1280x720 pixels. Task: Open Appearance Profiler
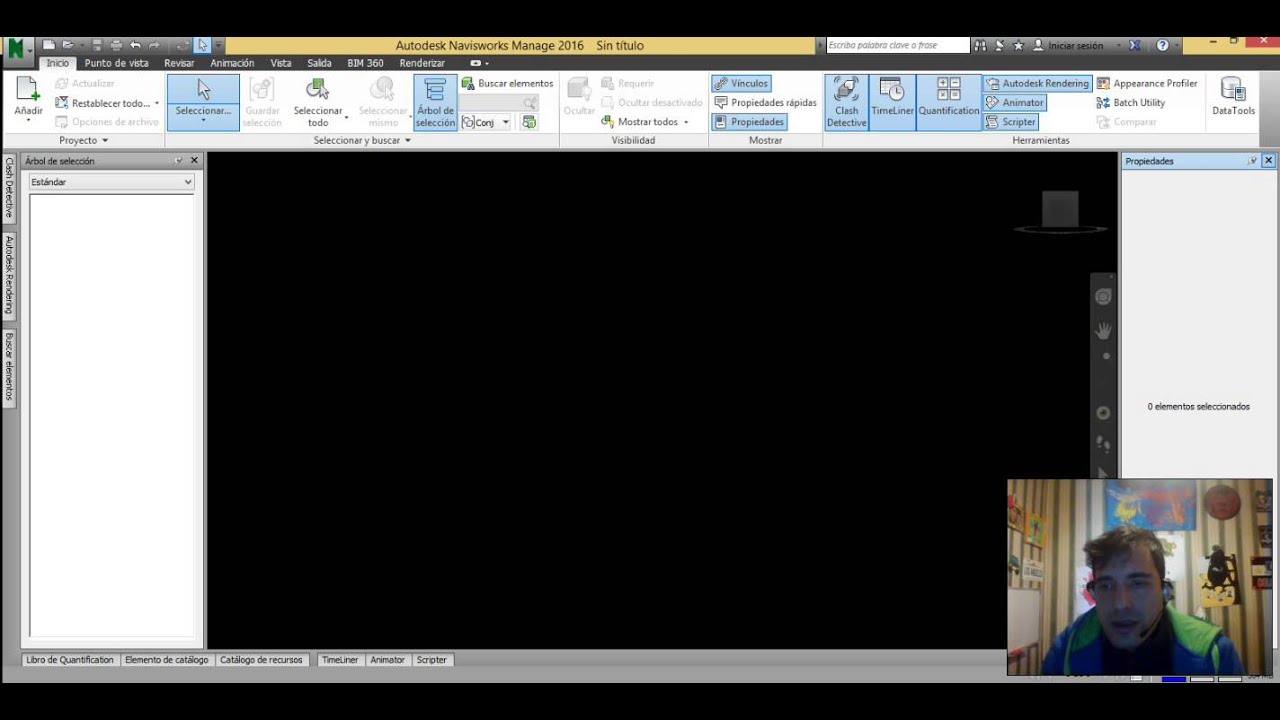pyautogui.click(x=1147, y=83)
